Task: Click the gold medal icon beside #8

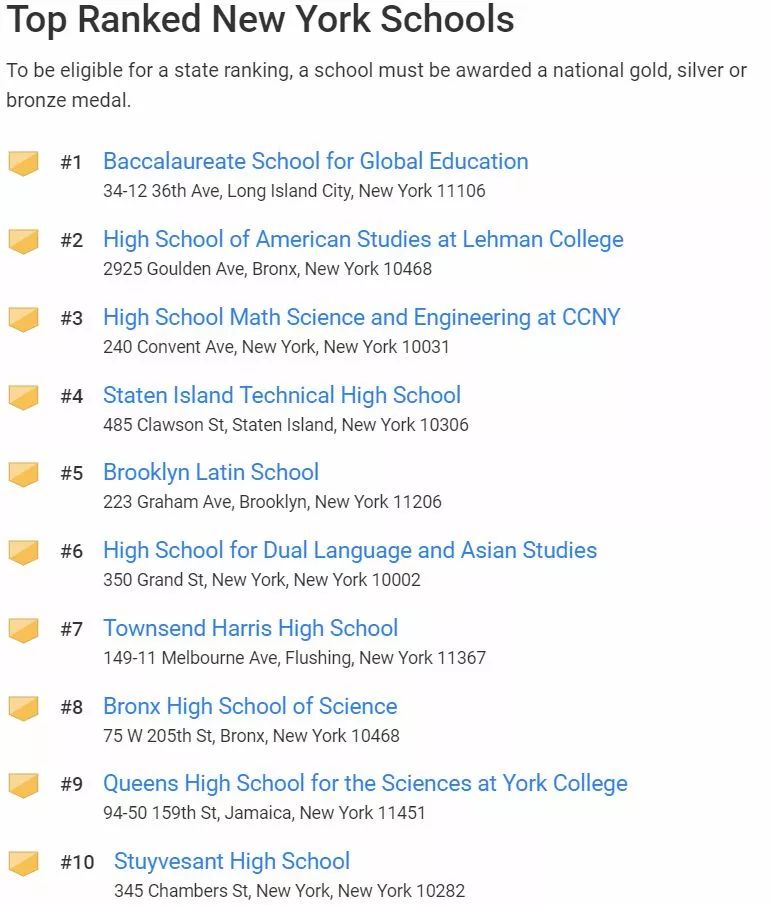Action: 24,708
